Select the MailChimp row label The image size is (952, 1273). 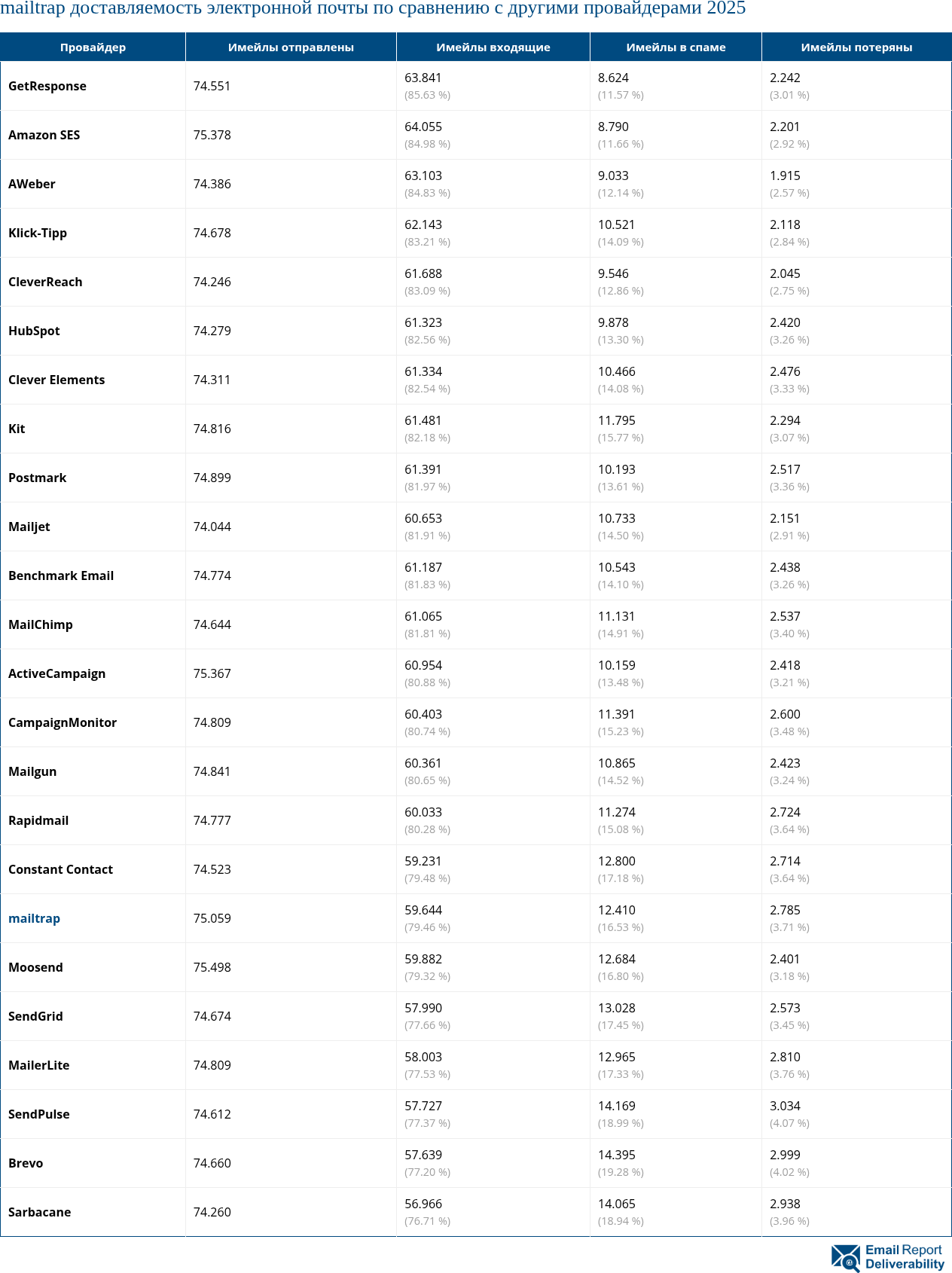click(x=41, y=624)
